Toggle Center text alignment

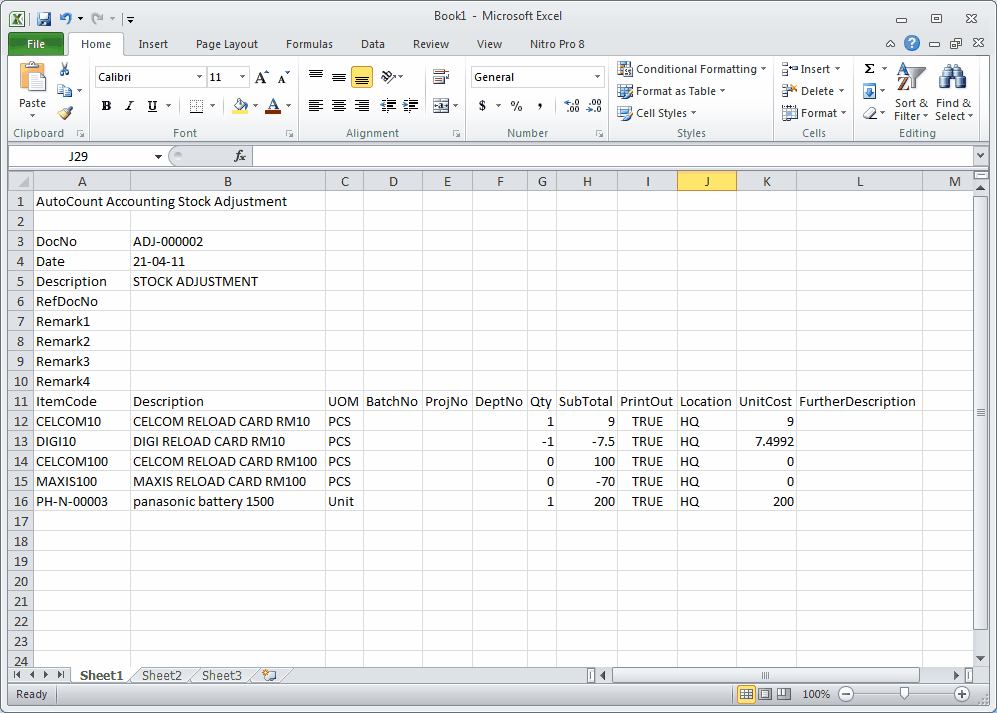tap(339, 106)
